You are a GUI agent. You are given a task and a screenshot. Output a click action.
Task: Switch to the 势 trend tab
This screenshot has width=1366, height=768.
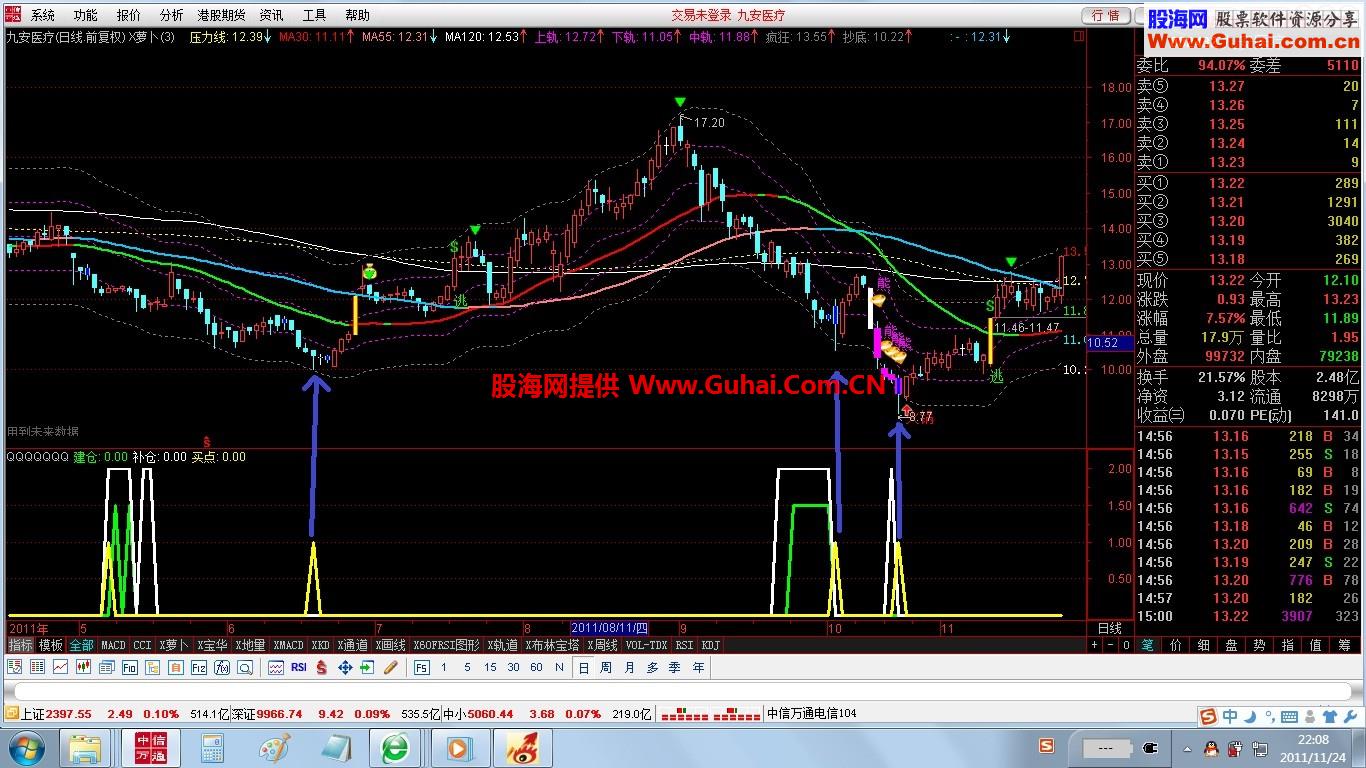tap(1260, 645)
